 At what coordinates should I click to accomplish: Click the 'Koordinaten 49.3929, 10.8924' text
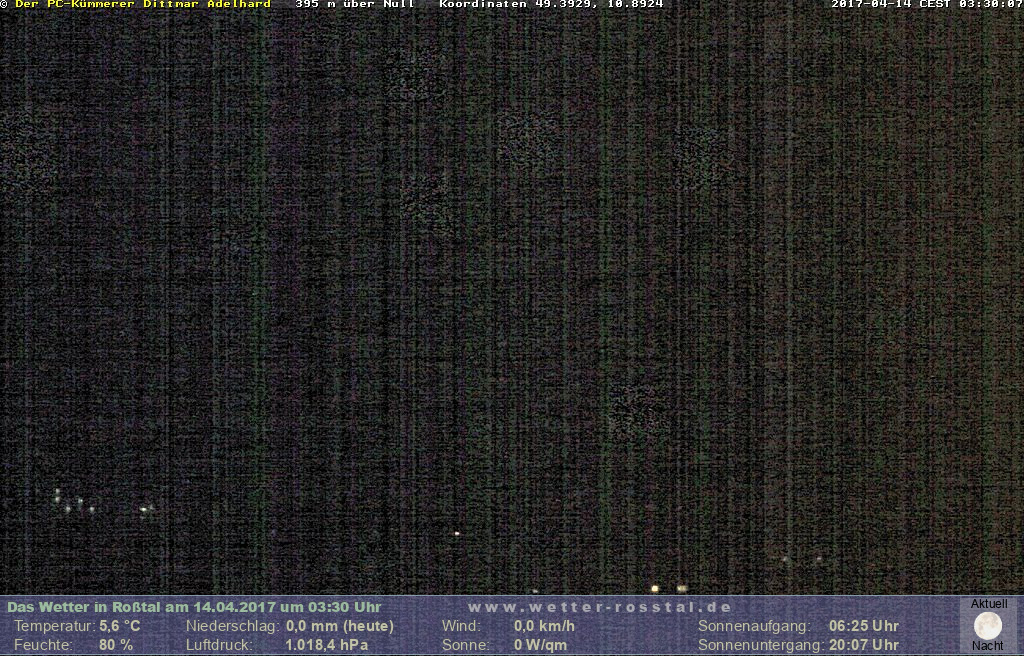pyautogui.click(x=550, y=4)
